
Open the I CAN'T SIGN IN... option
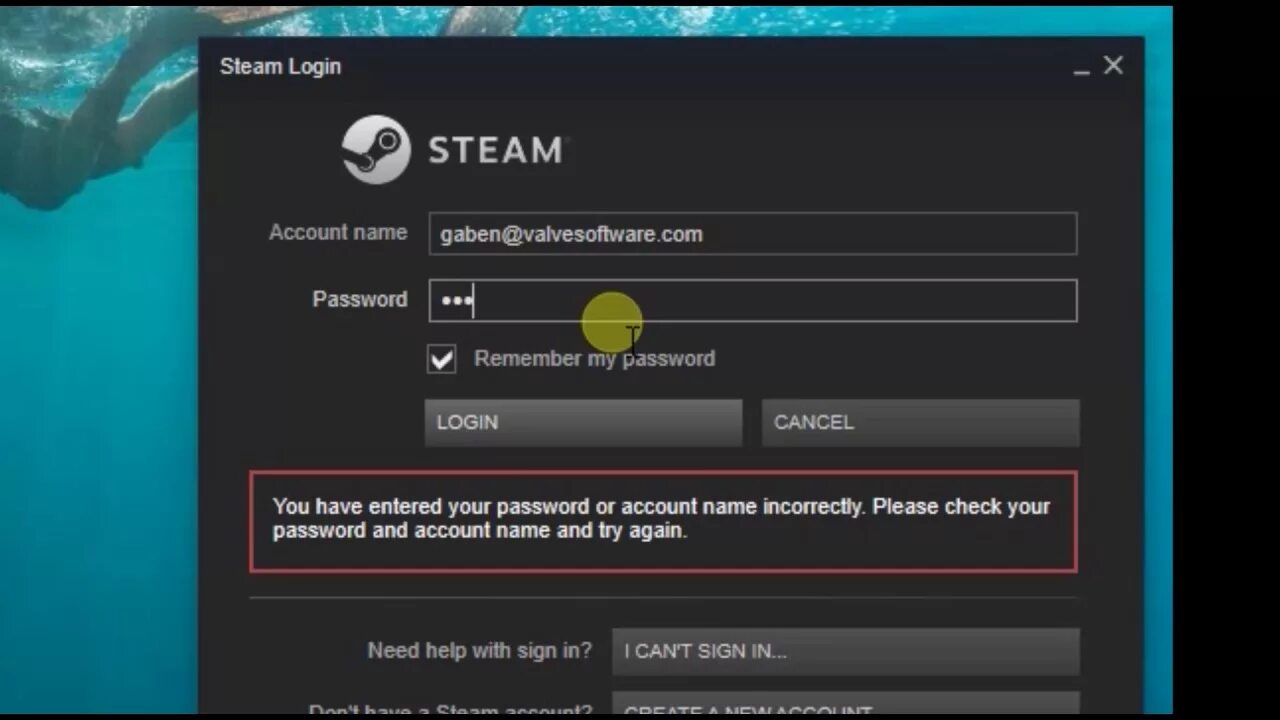[x=846, y=651]
